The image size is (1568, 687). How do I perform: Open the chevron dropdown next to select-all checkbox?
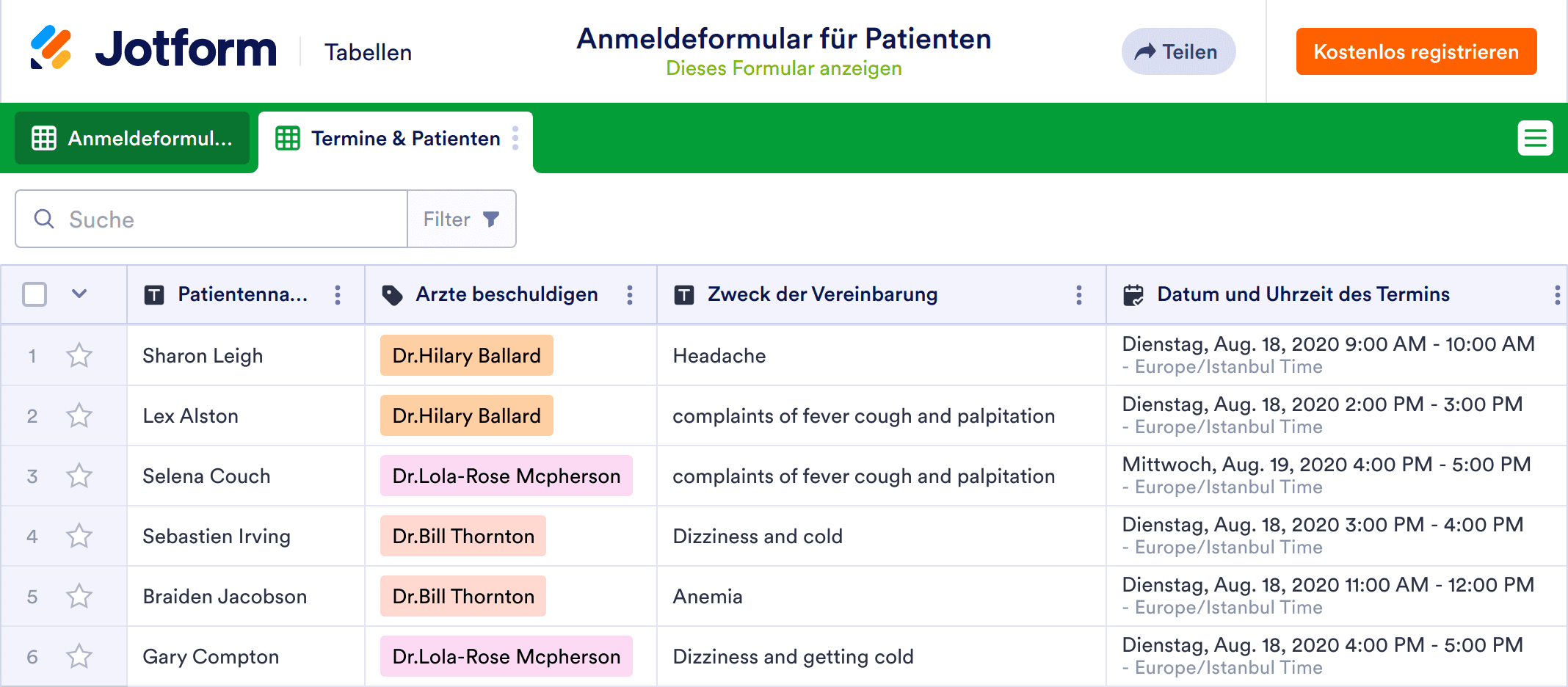tap(79, 294)
